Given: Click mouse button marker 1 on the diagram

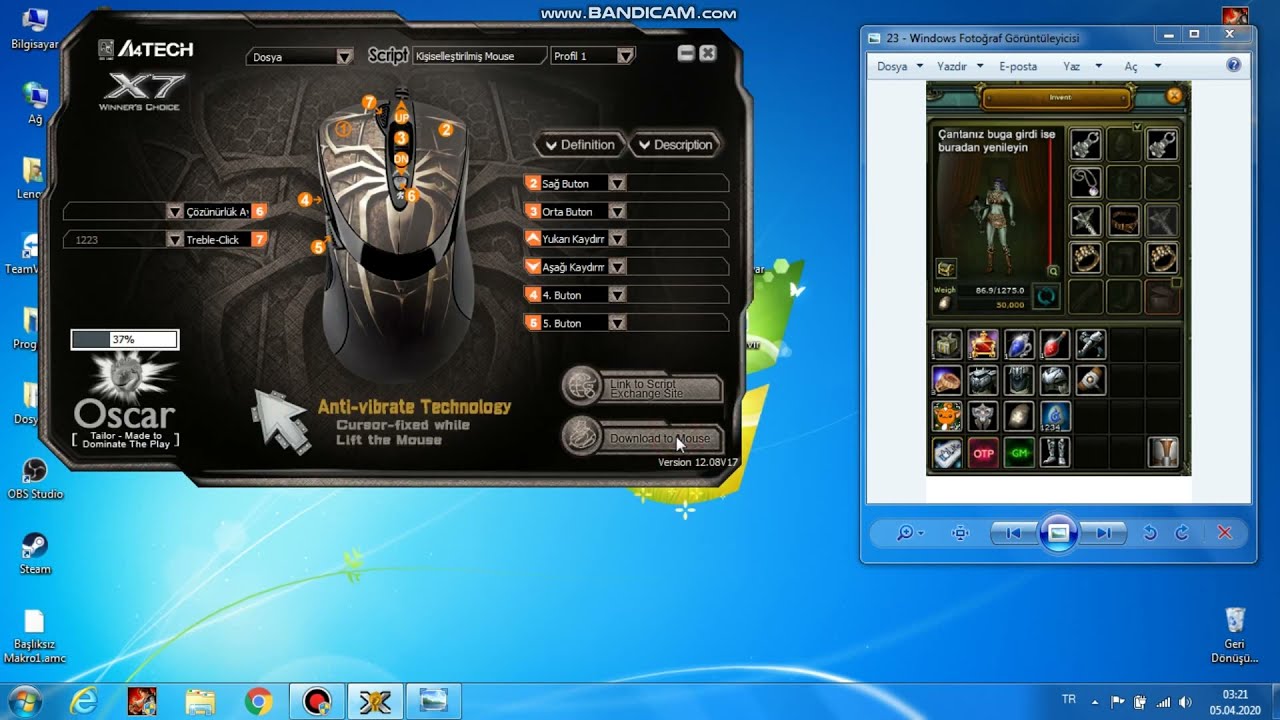Looking at the screenshot, I should click(x=344, y=129).
